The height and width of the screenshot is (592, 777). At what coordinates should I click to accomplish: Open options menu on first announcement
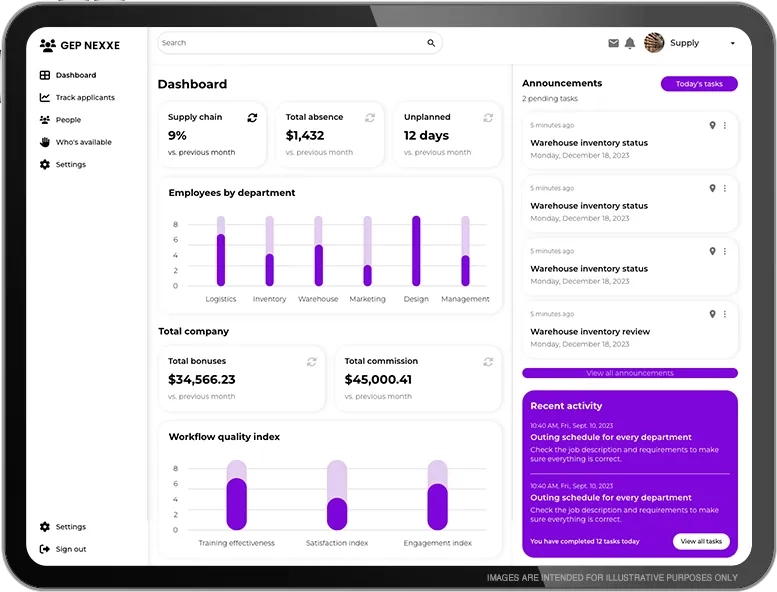pos(725,125)
